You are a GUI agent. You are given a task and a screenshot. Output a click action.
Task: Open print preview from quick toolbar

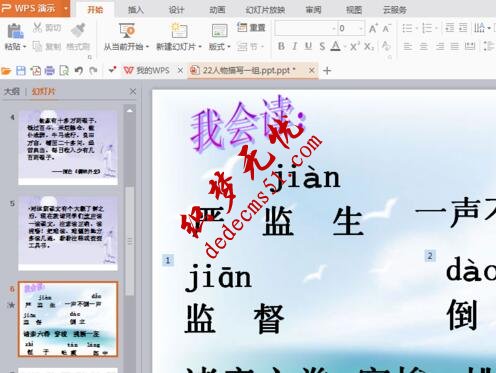pos(64,71)
